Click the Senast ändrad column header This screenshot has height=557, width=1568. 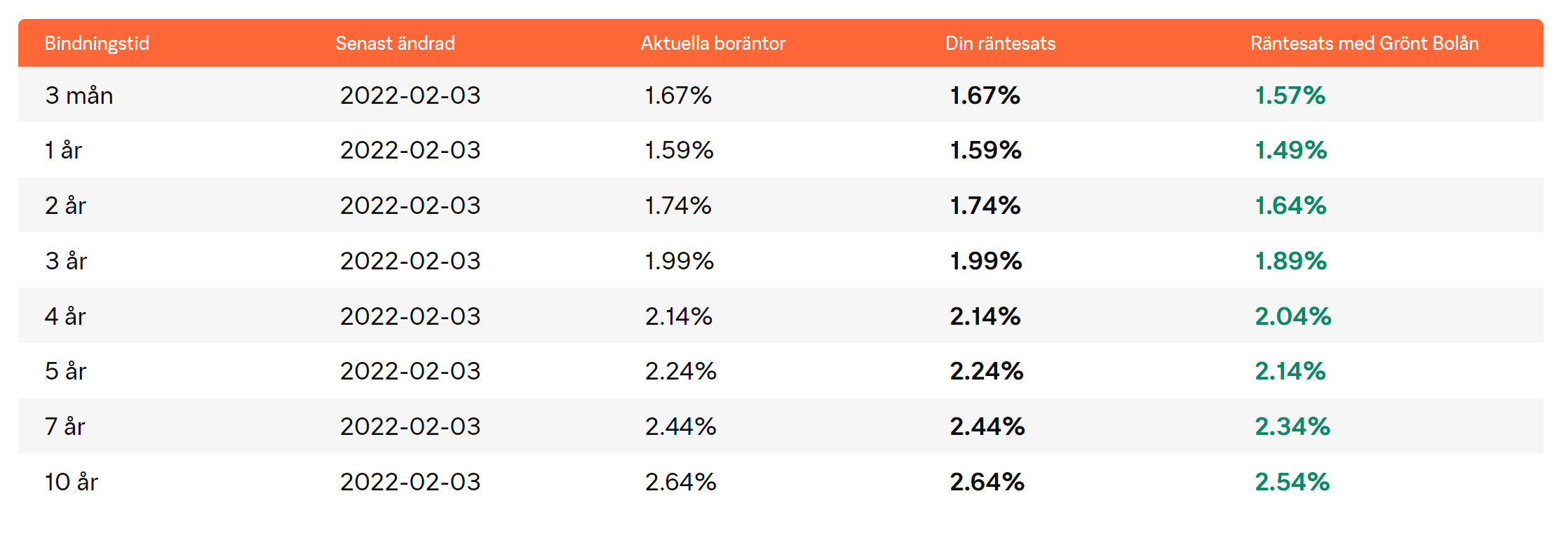395,43
